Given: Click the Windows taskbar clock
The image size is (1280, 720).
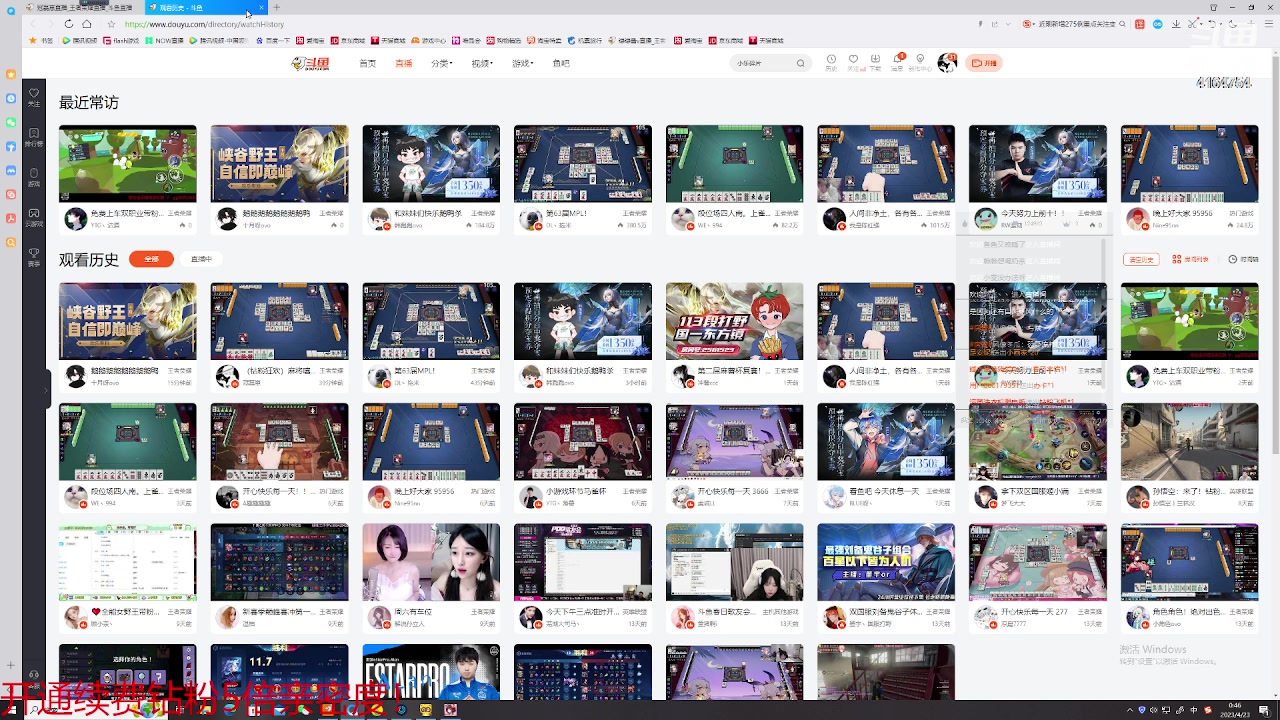Looking at the screenshot, I should pos(1235,710).
